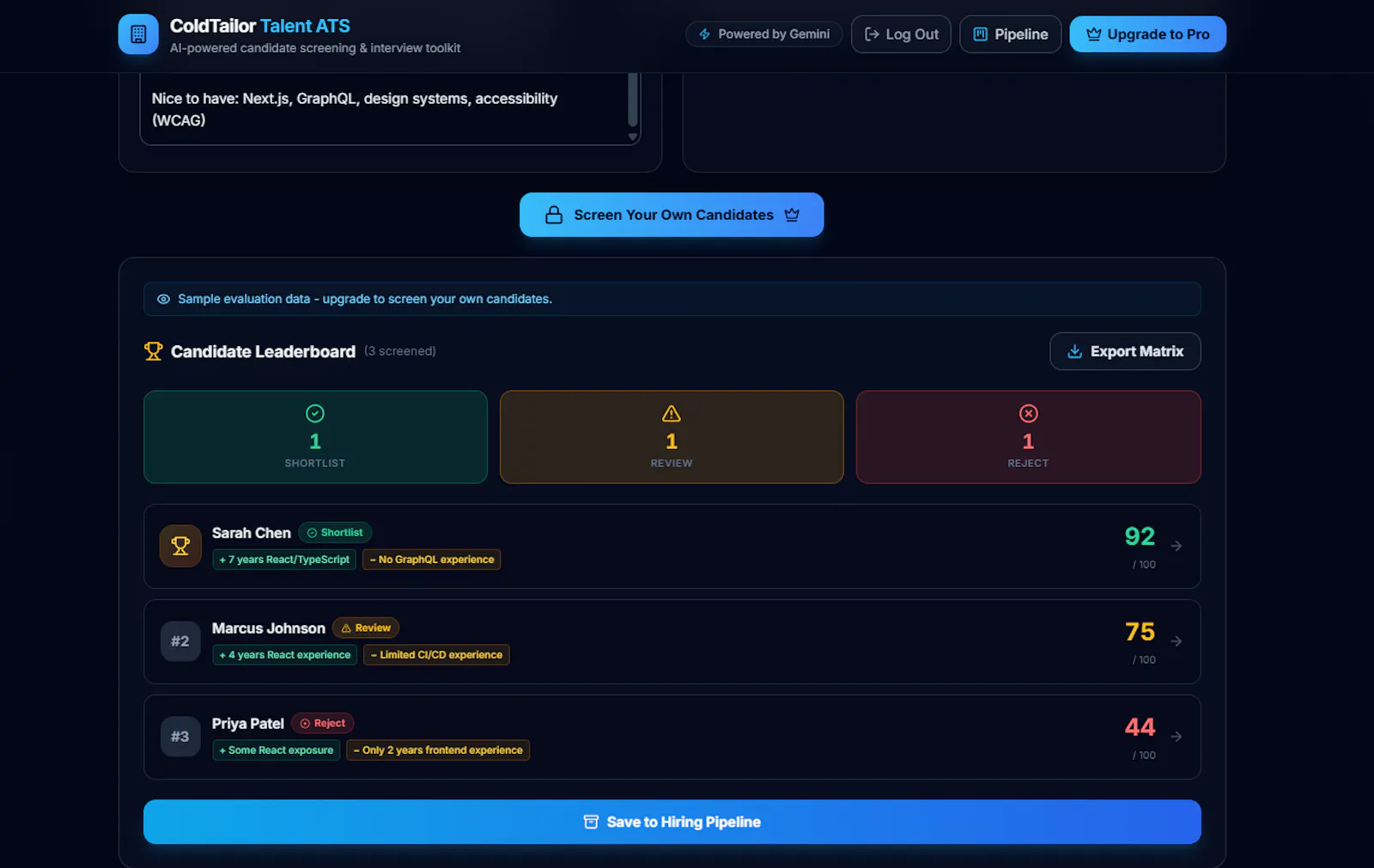
Task: Click the checkmark icon in Shortlist card
Action: tap(315, 414)
